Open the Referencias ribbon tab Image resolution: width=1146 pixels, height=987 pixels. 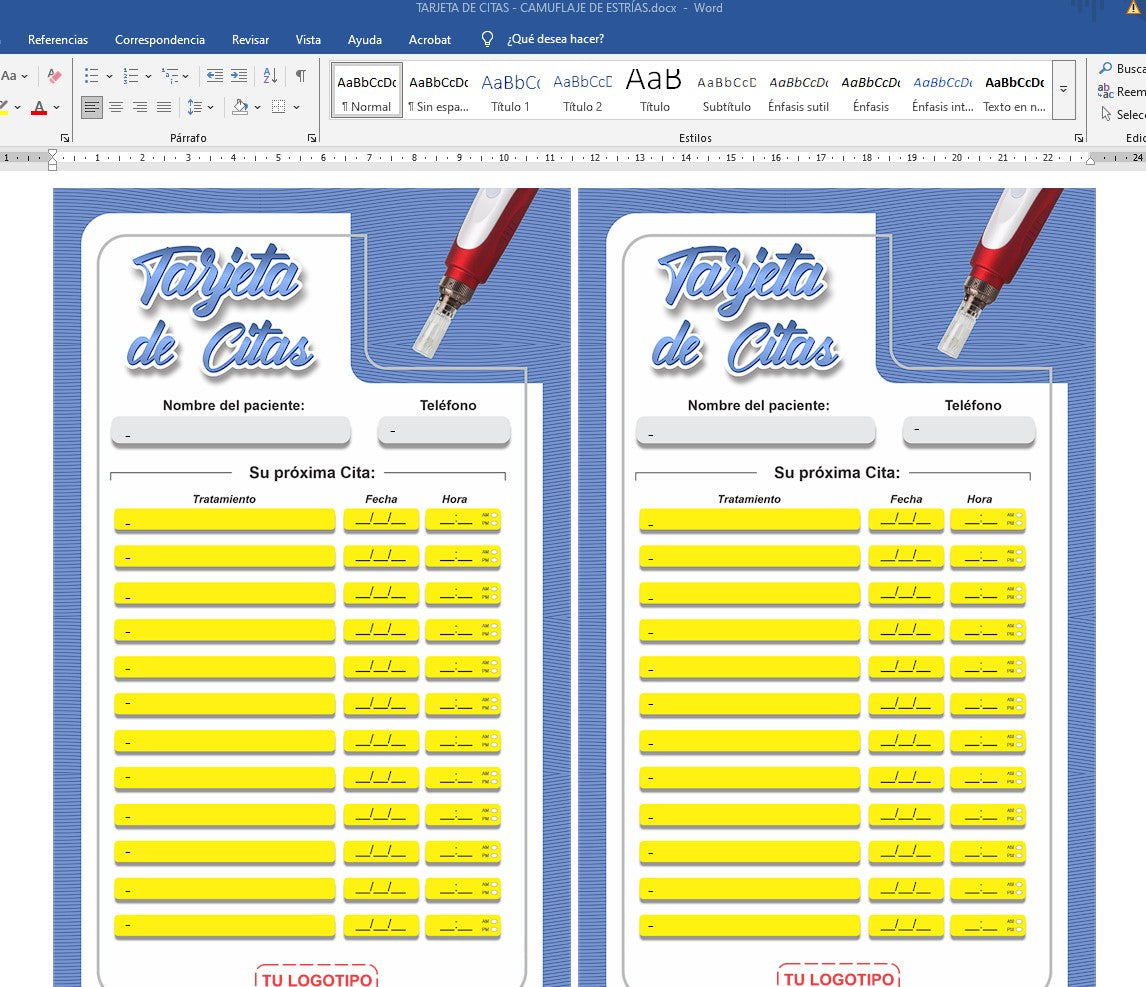[58, 40]
